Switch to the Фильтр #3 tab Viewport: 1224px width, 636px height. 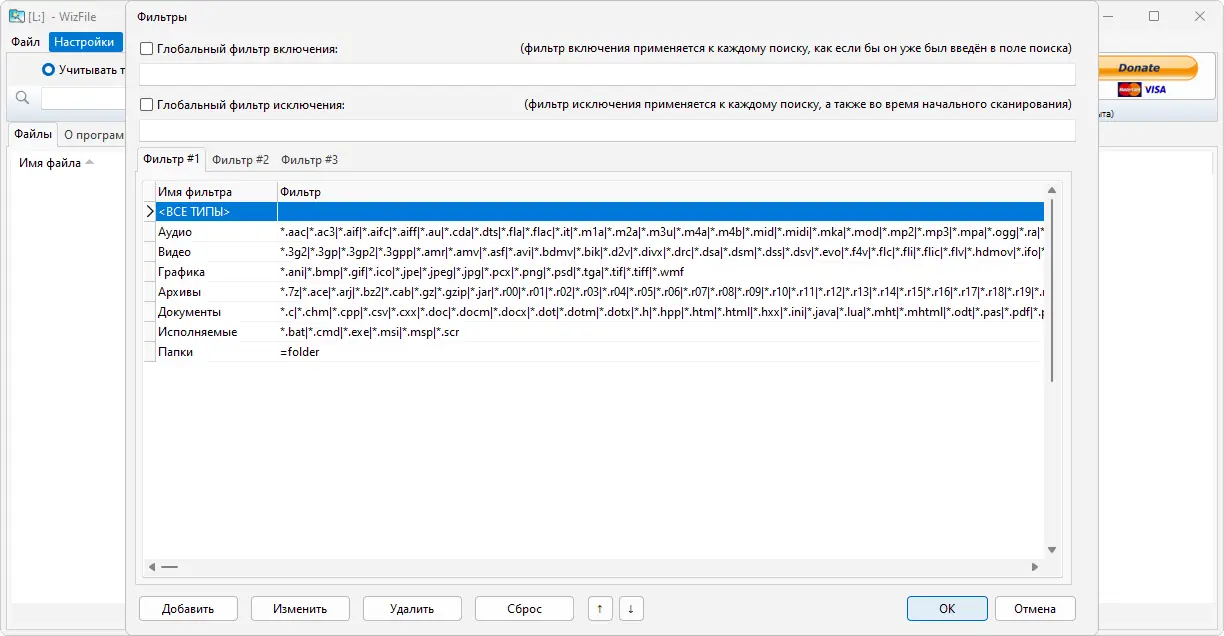pyautogui.click(x=309, y=160)
